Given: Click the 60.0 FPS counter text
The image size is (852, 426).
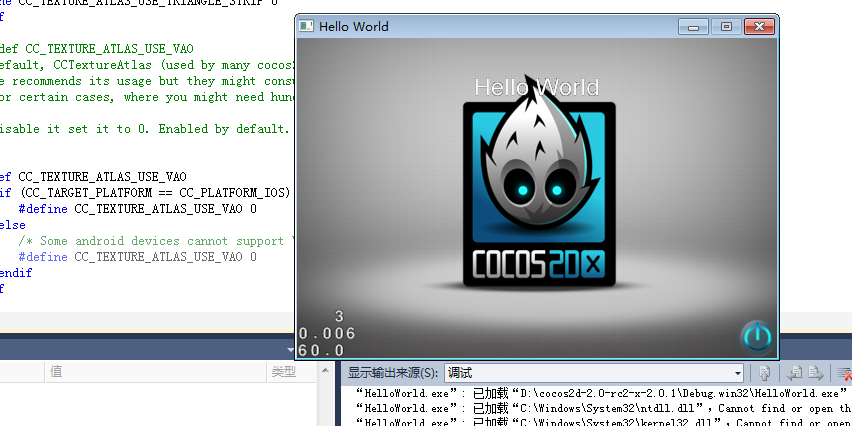Looking at the screenshot, I should point(321,350).
